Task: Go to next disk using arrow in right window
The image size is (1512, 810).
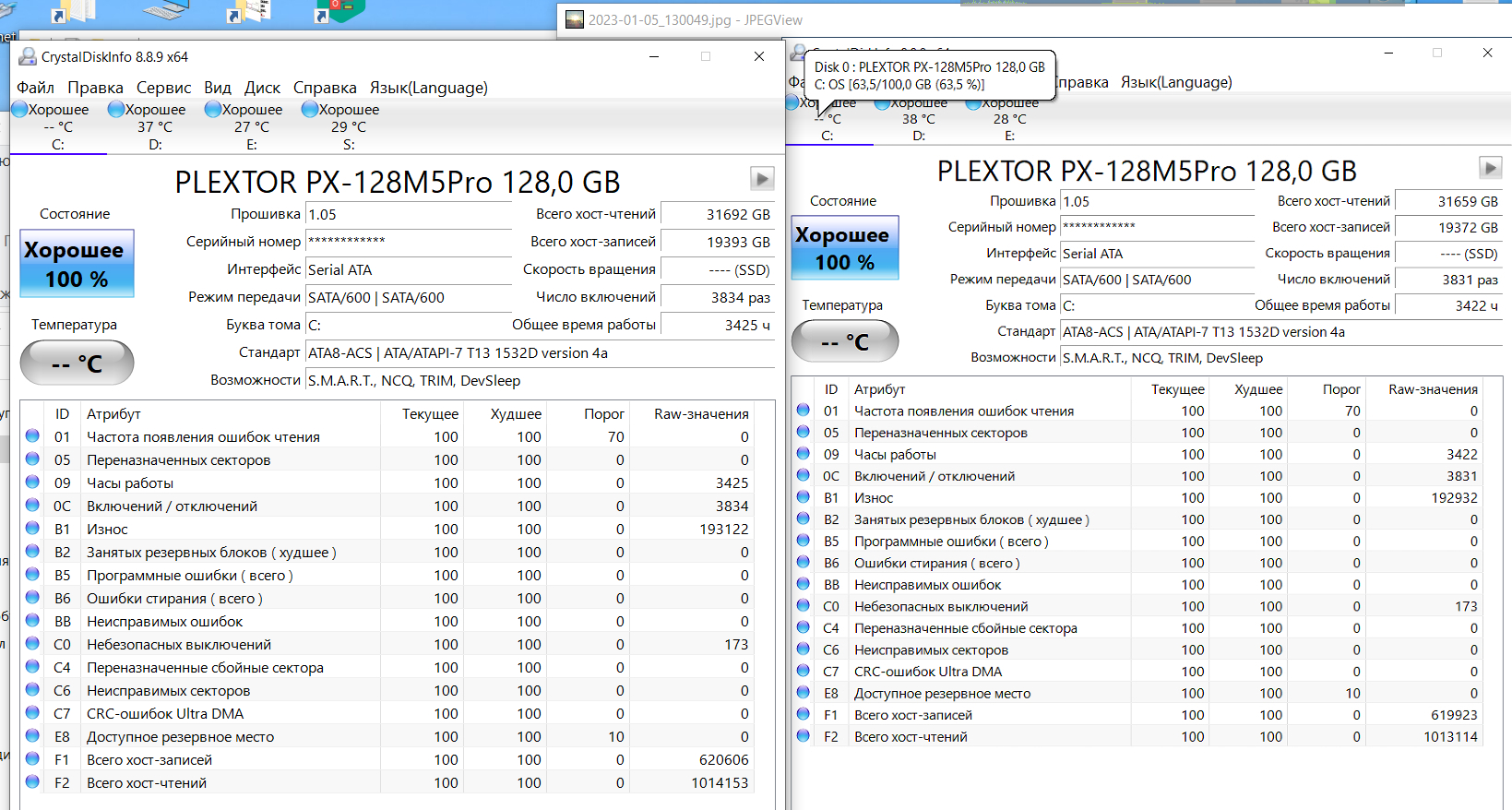Action: (1490, 167)
